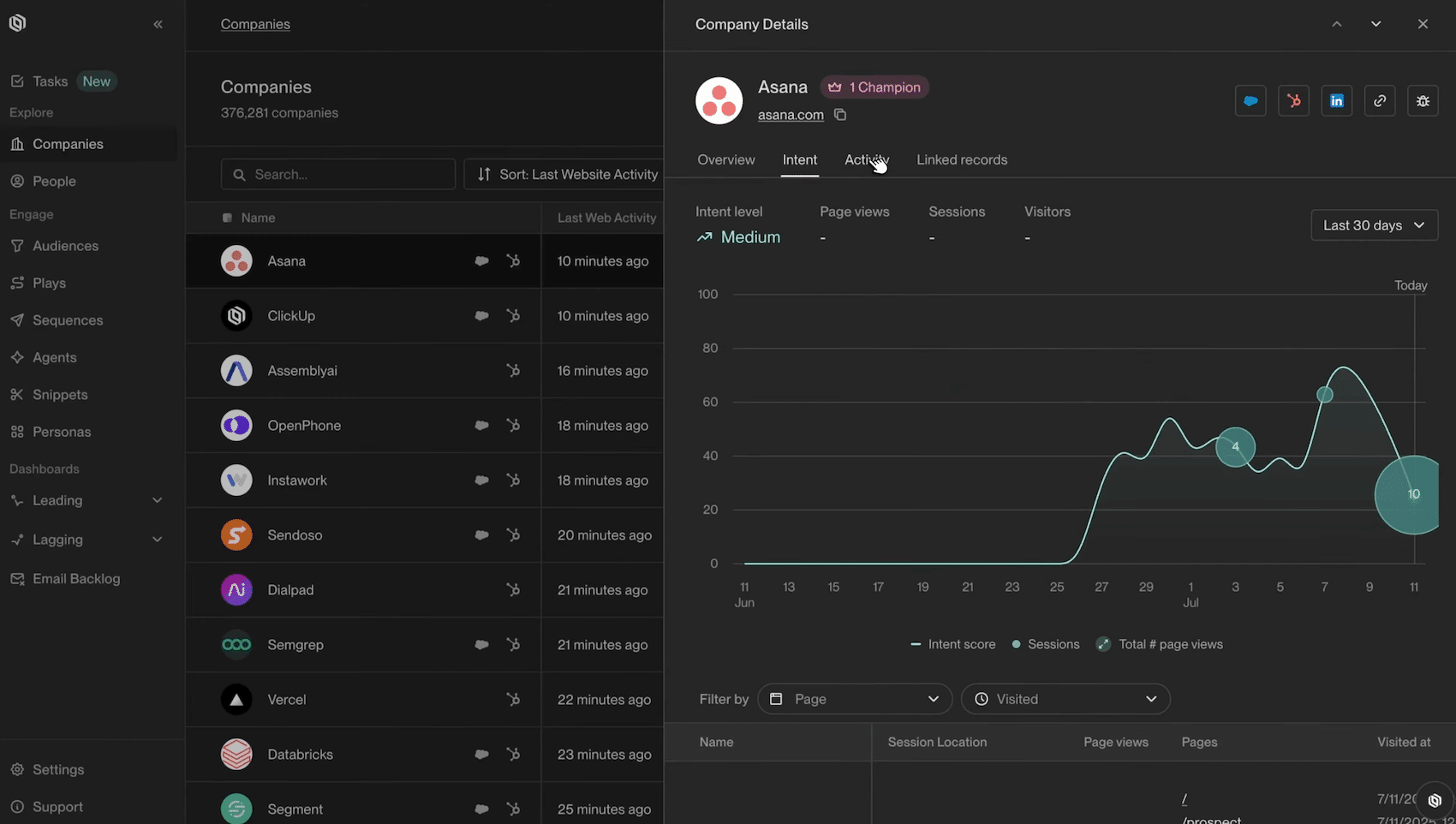Toggle Sessions legend item
Image resolution: width=1456 pixels, height=824 pixels.
tap(1045, 644)
